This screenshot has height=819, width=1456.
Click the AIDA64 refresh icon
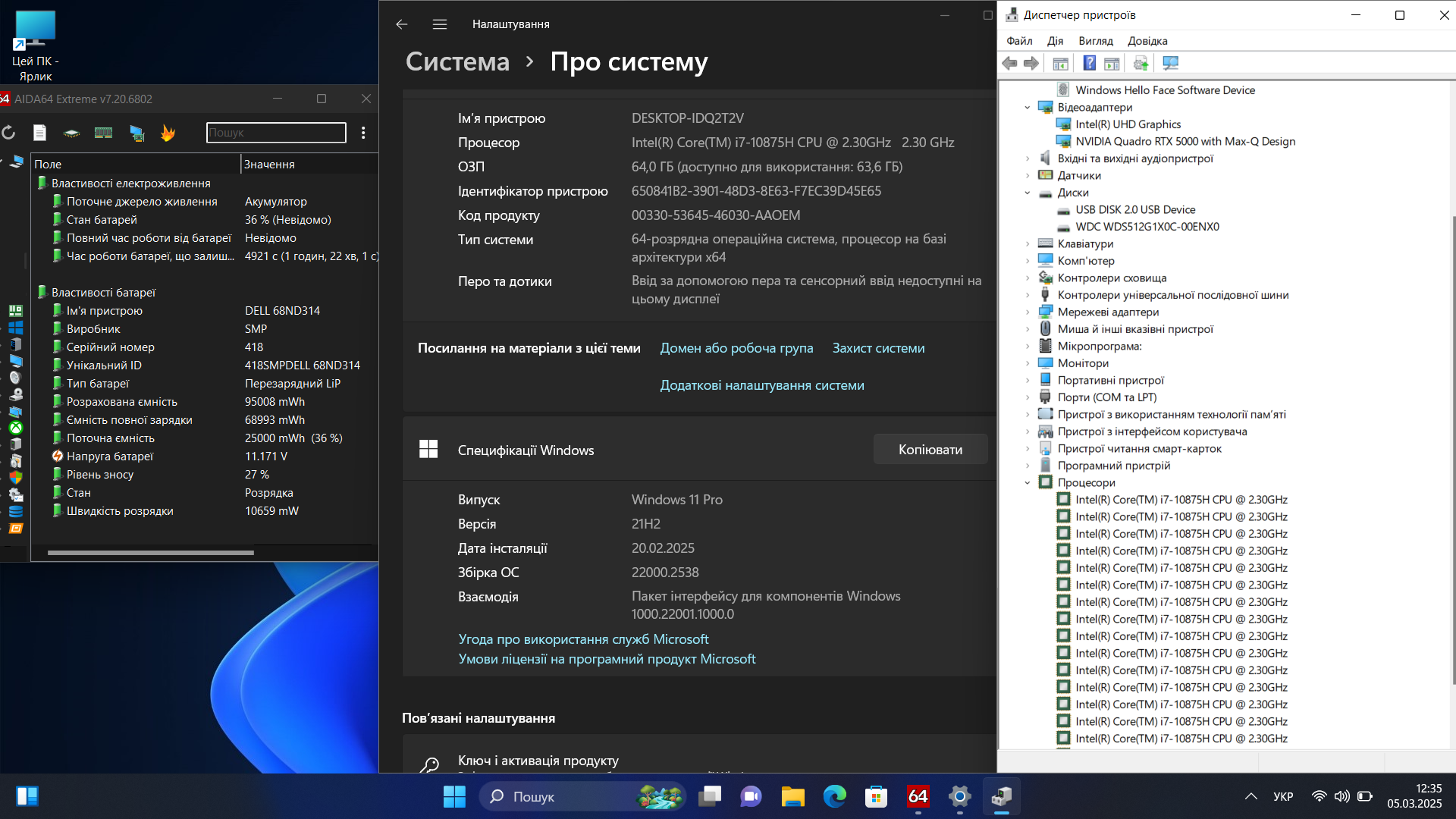pyautogui.click(x=9, y=133)
